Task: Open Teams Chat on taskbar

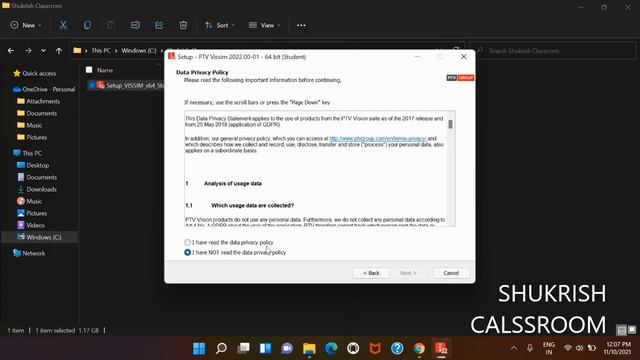Action: (287, 349)
